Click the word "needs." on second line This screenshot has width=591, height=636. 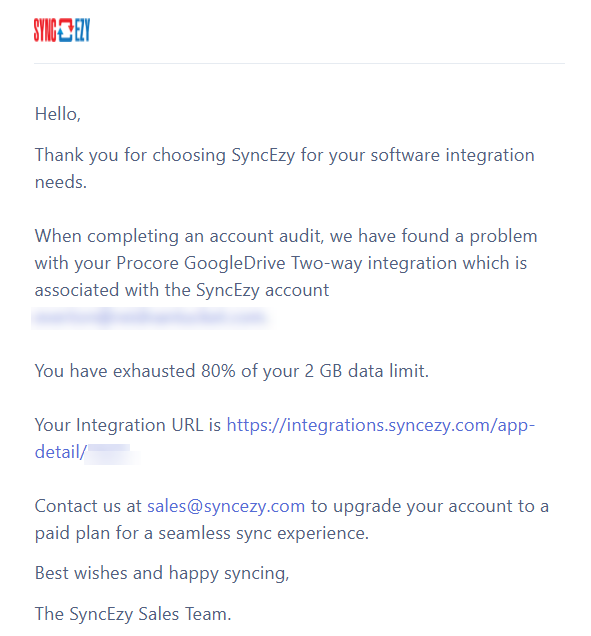[x=61, y=182]
